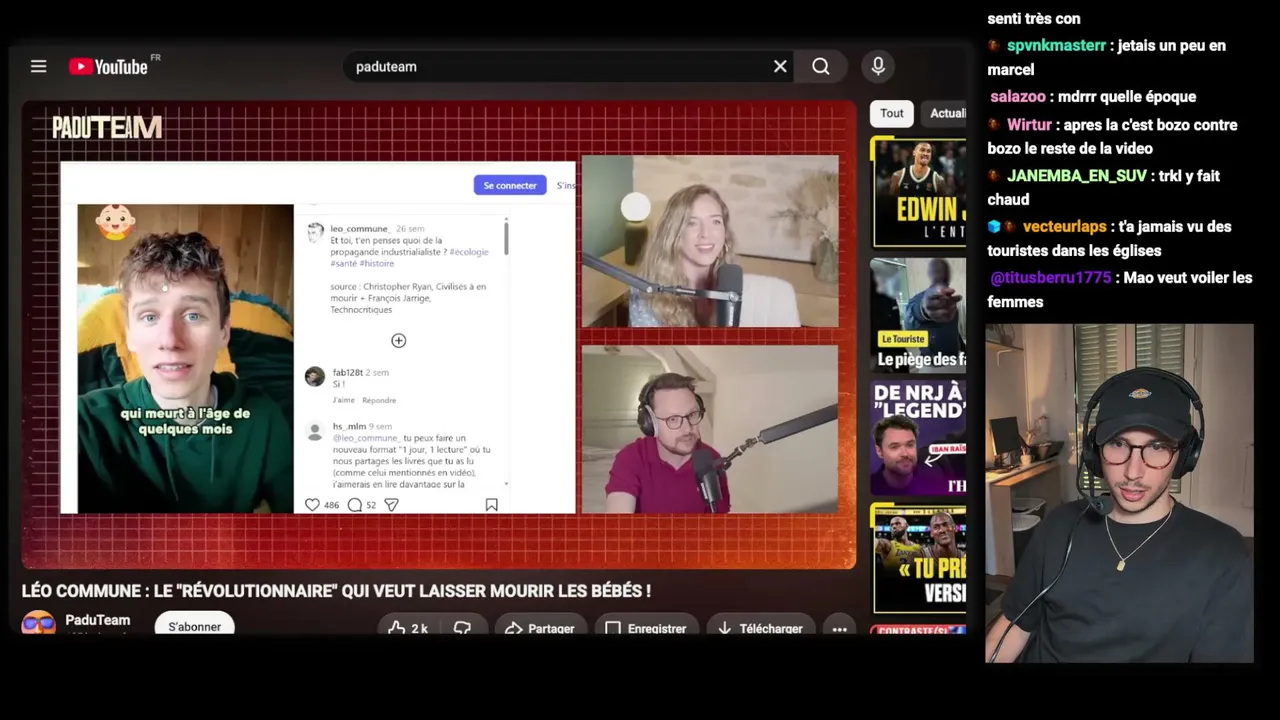Click chat username spvnkmasterr
This screenshot has height=720, width=1280.
point(1056,46)
